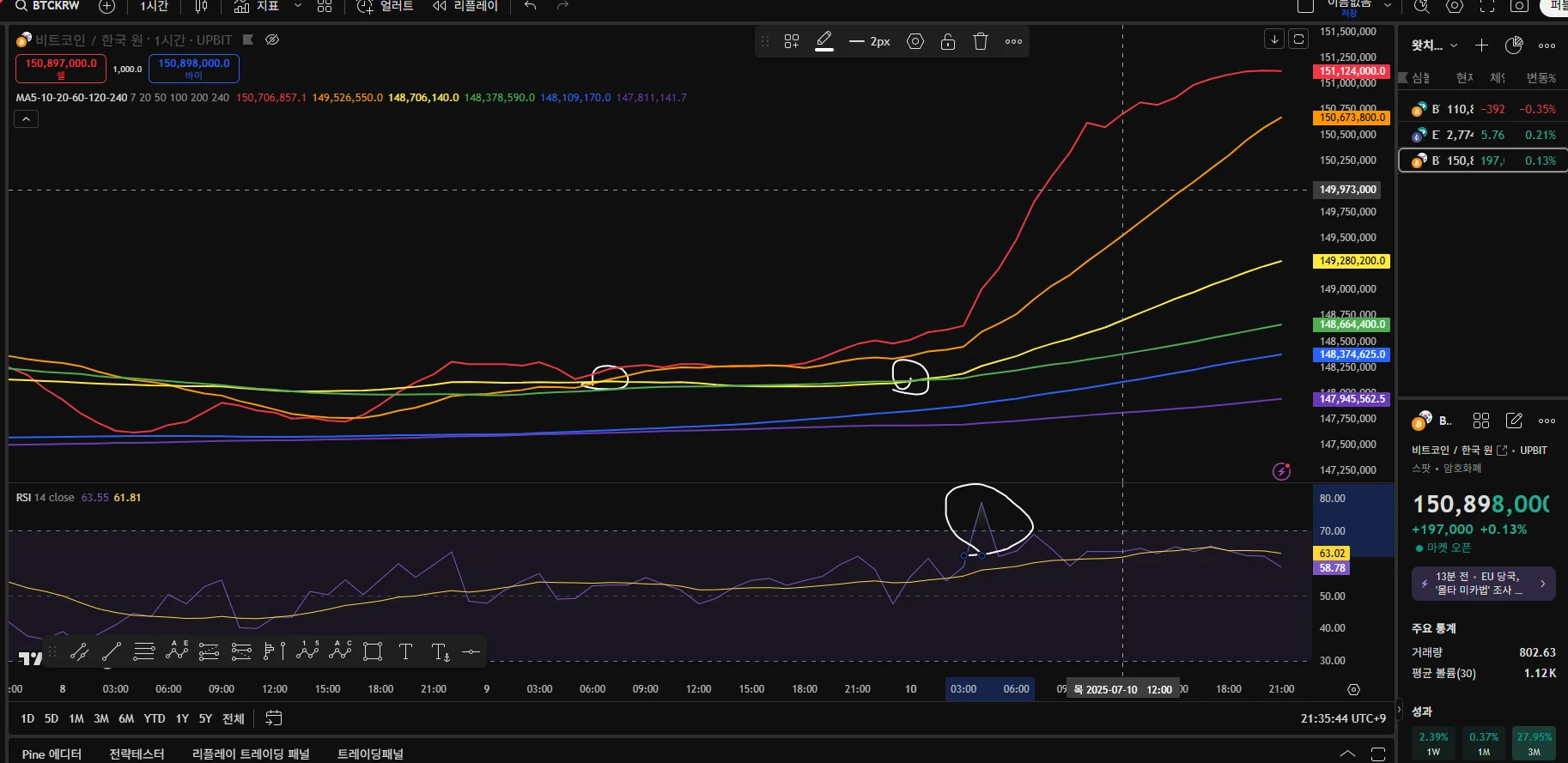The image size is (1568, 763).
Task: Select the 3M performance box
Action: click(x=1534, y=743)
